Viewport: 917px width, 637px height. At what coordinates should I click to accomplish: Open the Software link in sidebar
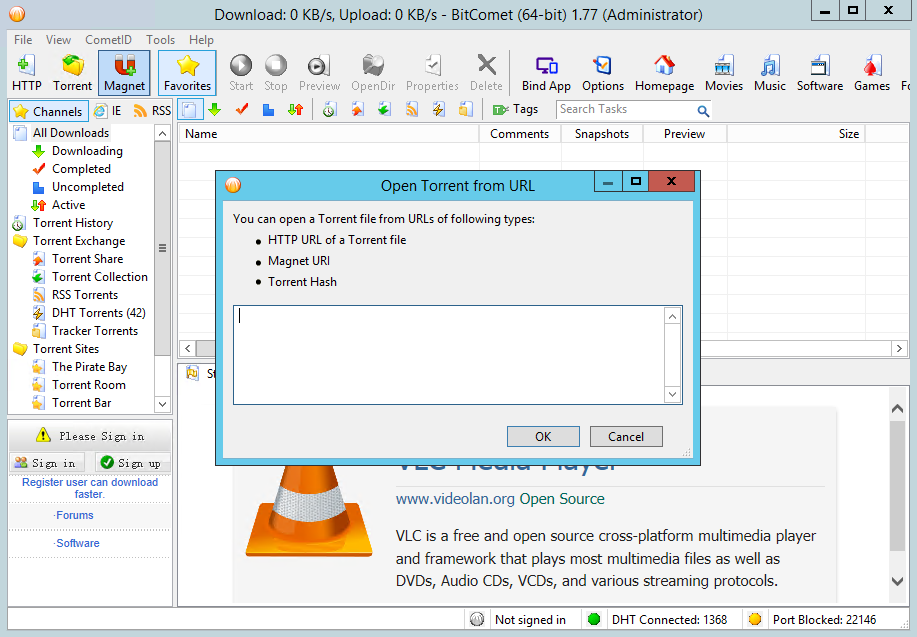77,543
